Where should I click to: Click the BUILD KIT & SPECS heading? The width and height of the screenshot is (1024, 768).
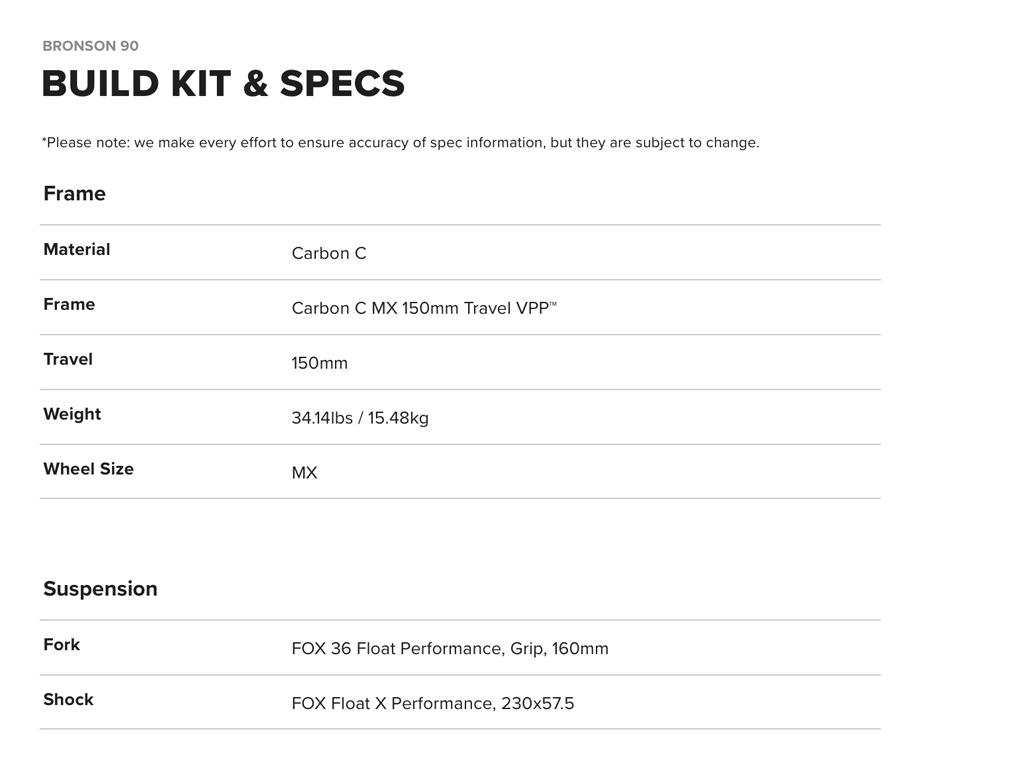(x=223, y=84)
